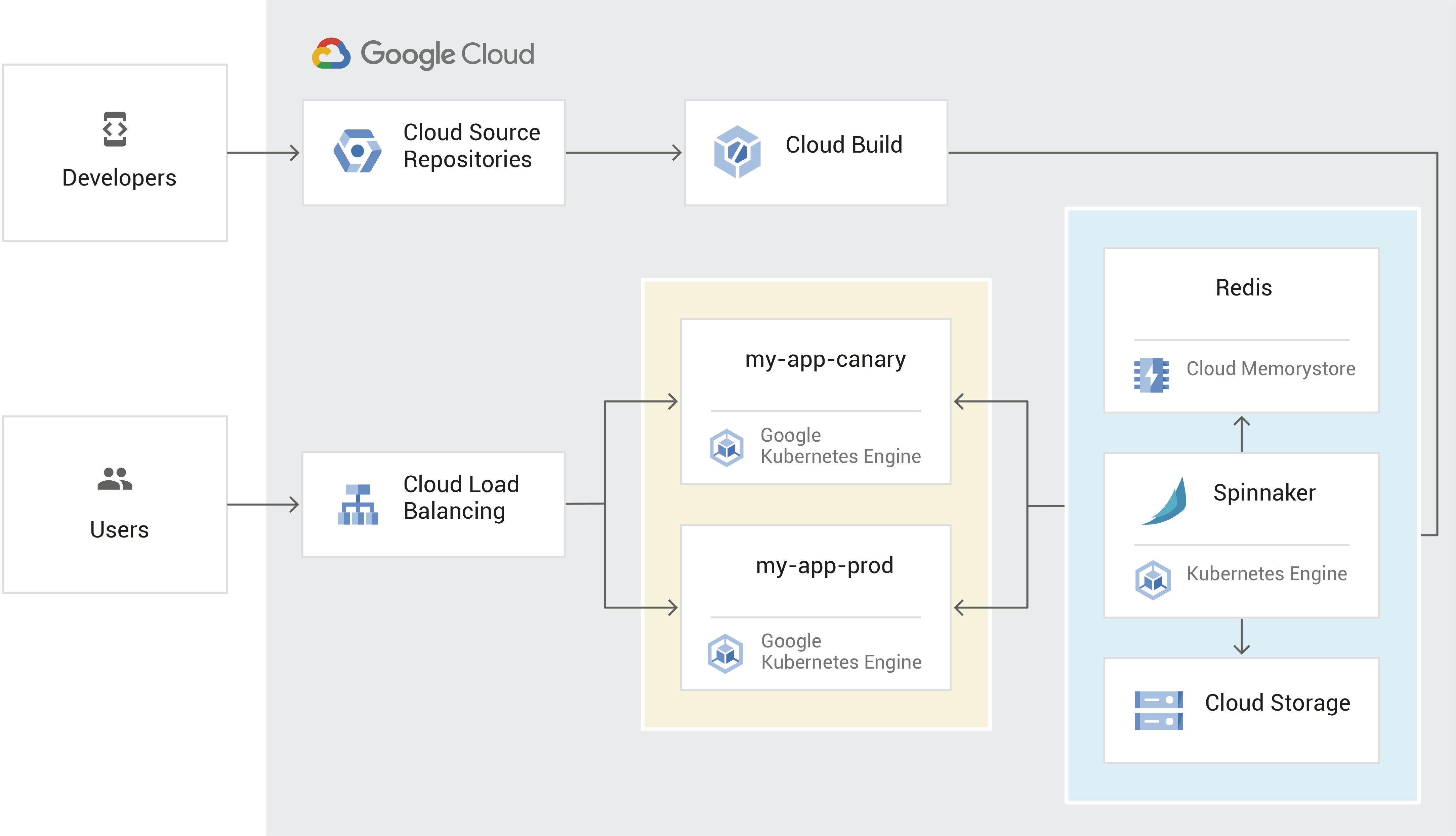This screenshot has width=1456, height=836.
Task: Click the Cloud Source Repositories icon
Action: [x=357, y=151]
